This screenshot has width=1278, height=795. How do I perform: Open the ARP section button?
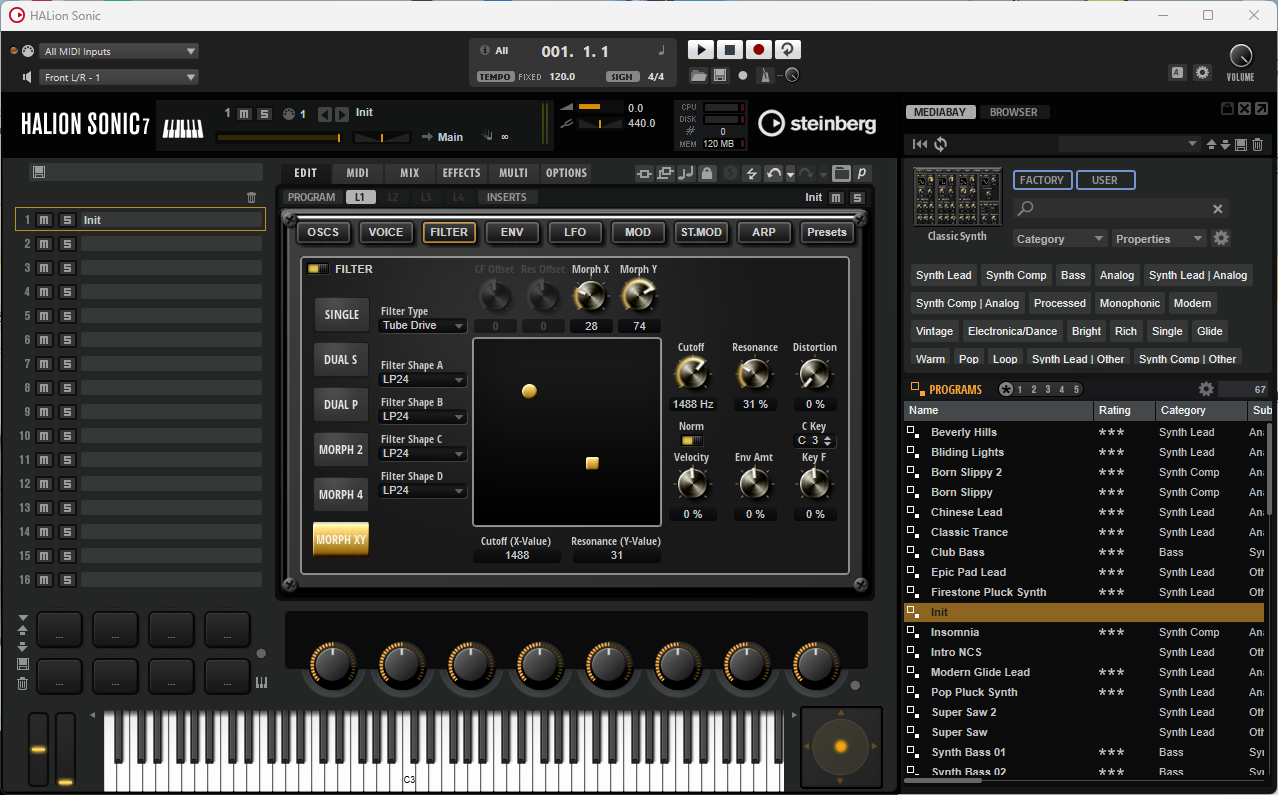764,232
